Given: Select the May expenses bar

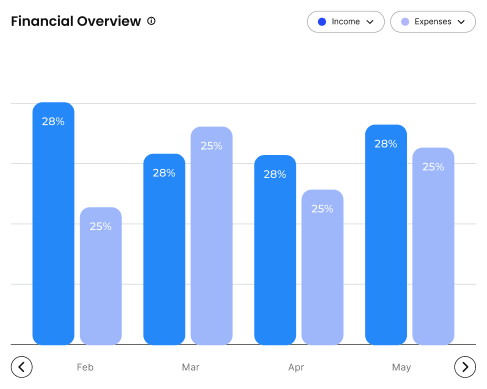Looking at the screenshot, I should (x=433, y=246).
